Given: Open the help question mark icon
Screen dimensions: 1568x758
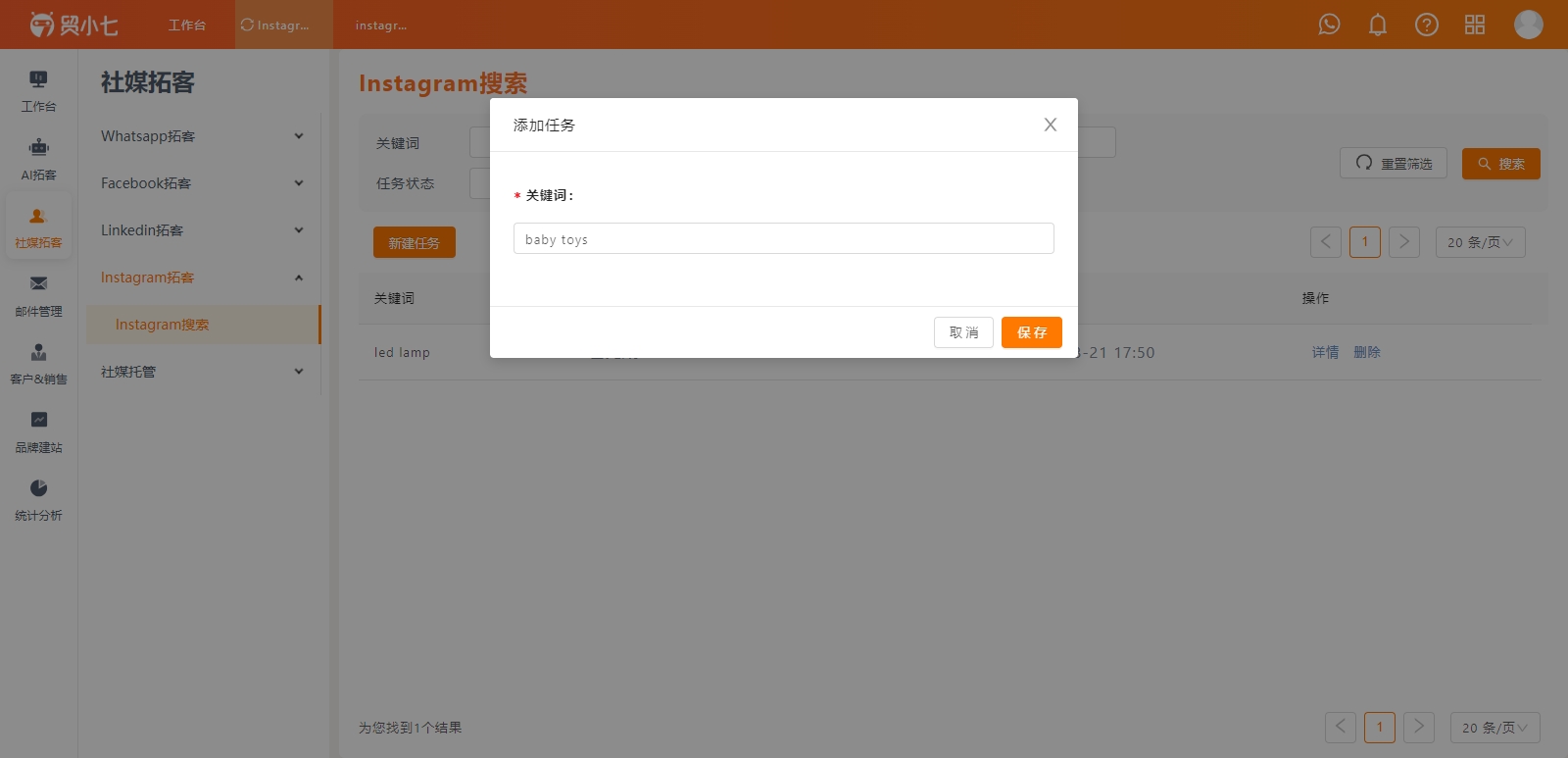Looking at the screenshot, I should coord(1427,25).
